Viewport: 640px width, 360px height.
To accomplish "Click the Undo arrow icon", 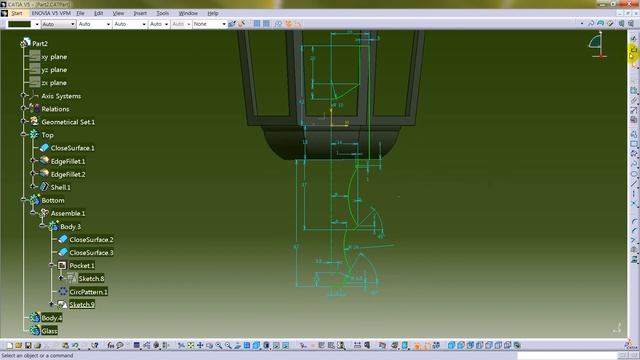I will pos(75,346).
